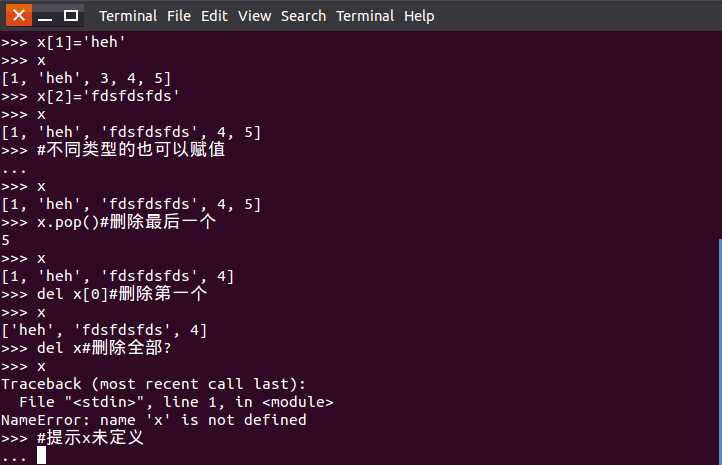This screenshot has width=722, height=465.
Task: Click the File "<stdin>" traceback line
Action: point(176,402)
